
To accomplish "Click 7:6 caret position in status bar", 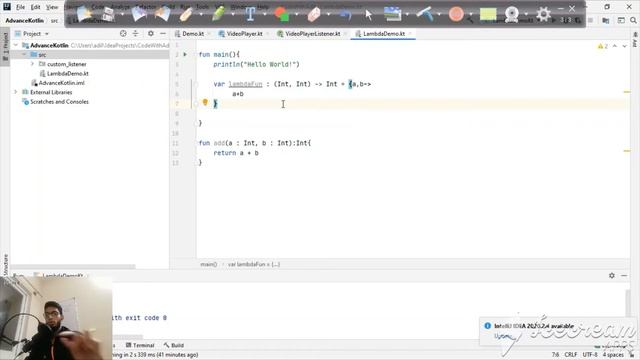I will (555, 355).
